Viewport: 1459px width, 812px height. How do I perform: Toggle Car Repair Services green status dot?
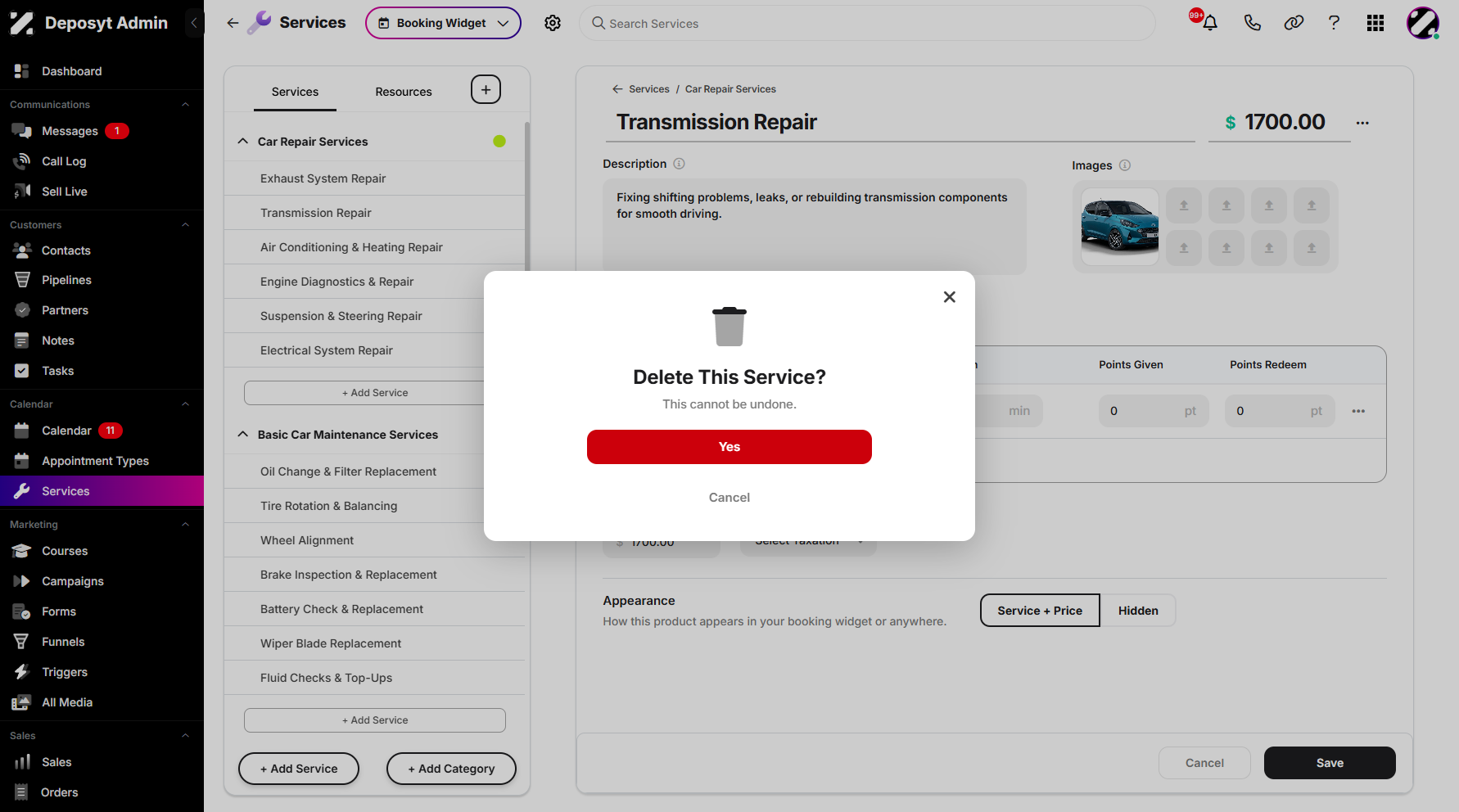[x=499, y=141]
